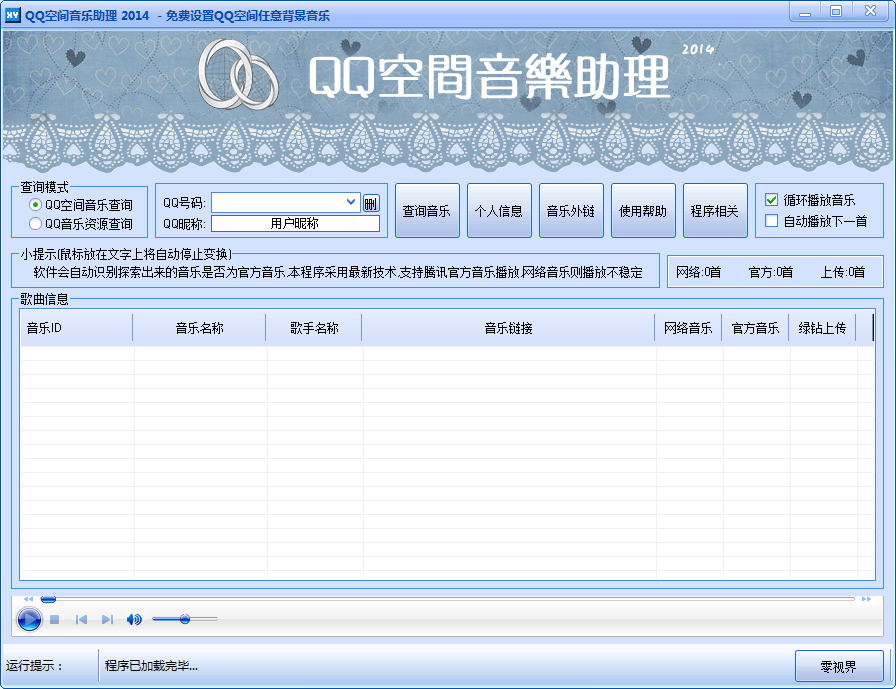Click the 程序已加载完毕 status text
Viewport: 896px width, 689px height.
point(151,666)
